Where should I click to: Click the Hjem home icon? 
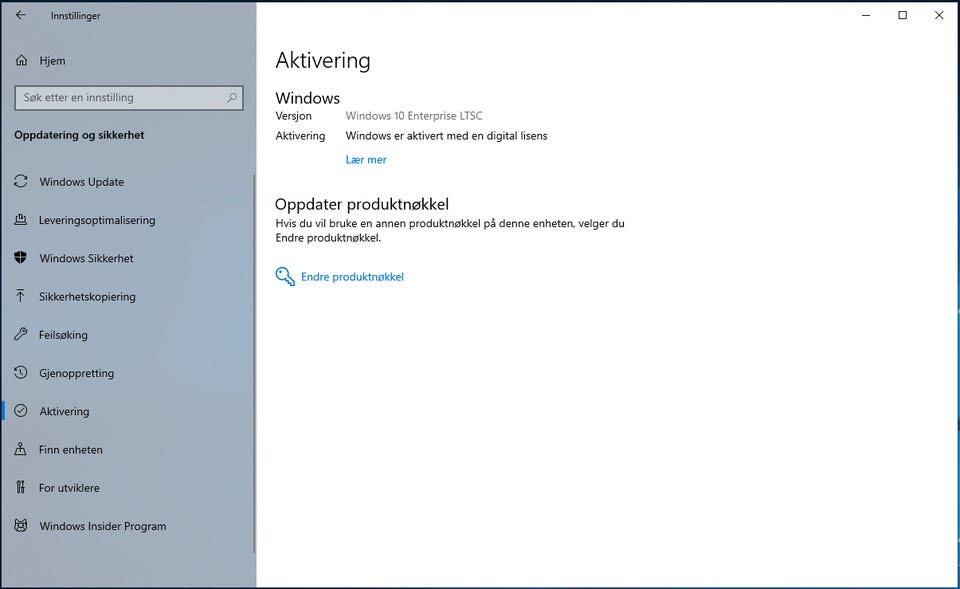click(21, 61)
